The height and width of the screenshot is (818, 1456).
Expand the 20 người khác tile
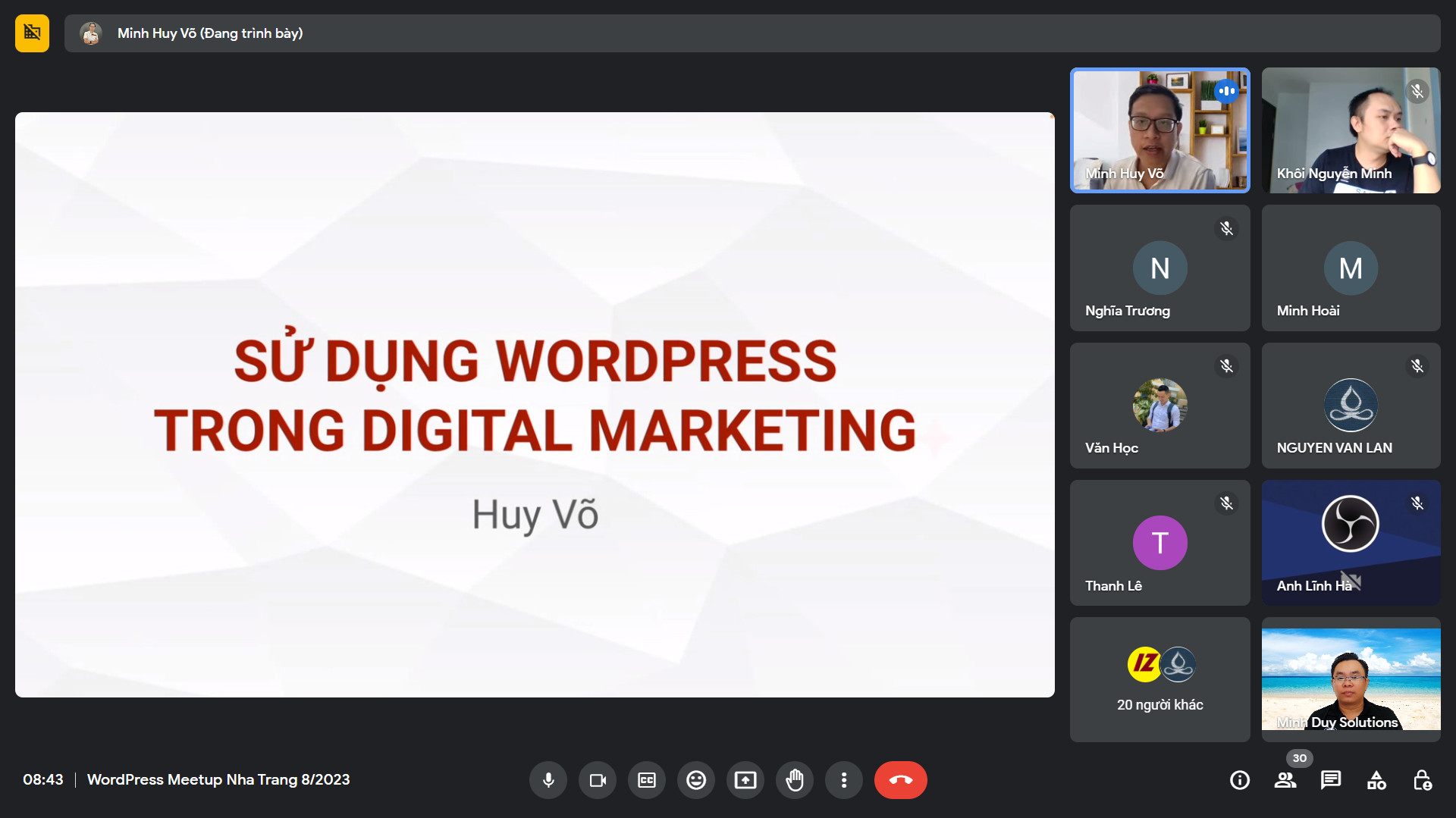(x=1159, y=679)
